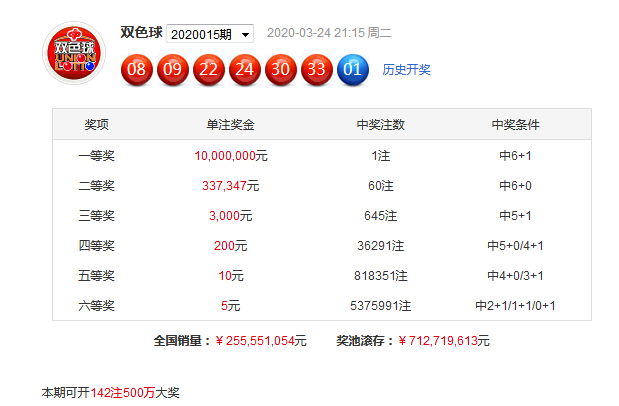This screenshot has height=406, width=619.
Task: Click red ball number 22
Action: point(208,70)
